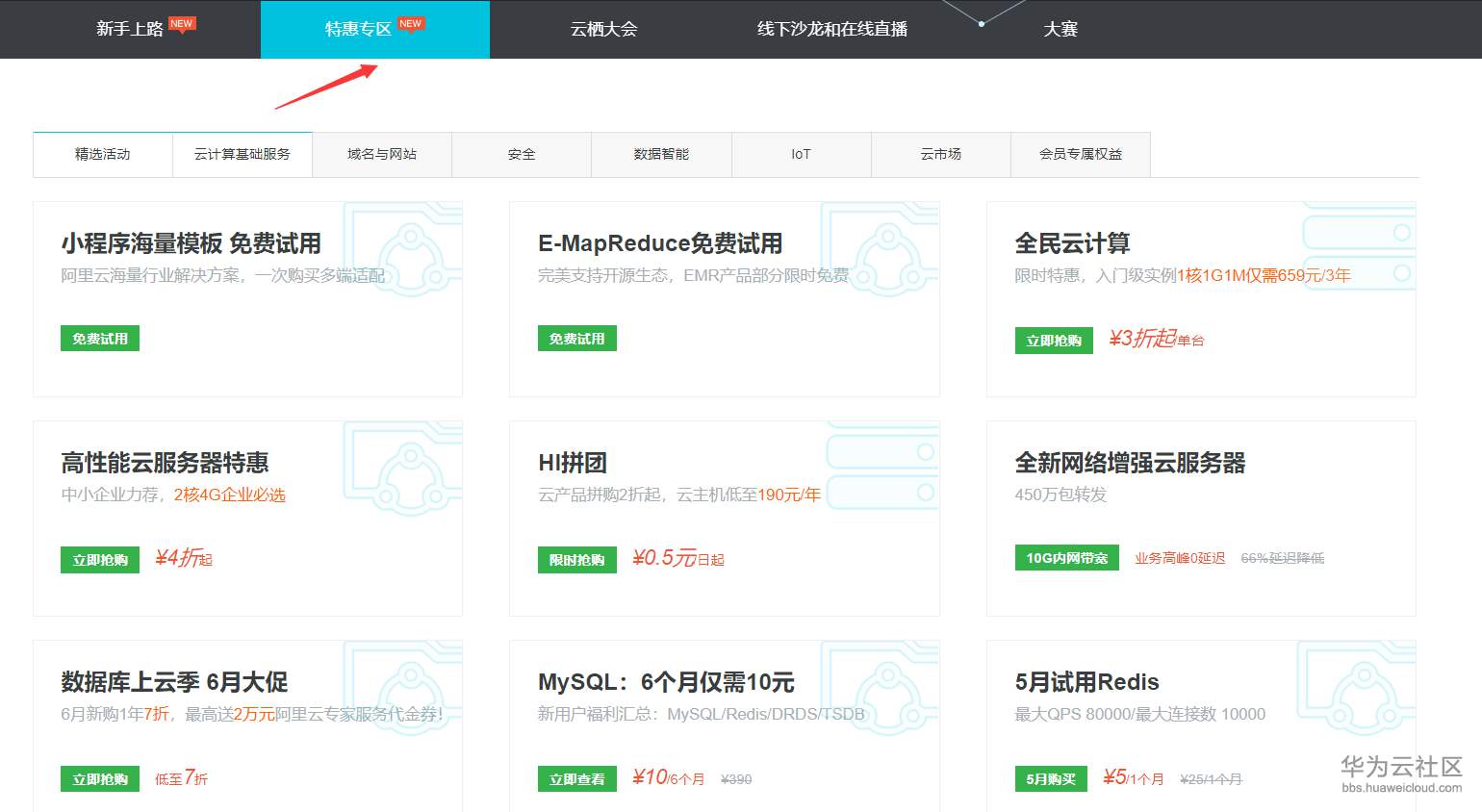Click description 云产品拼购2折起，云主机低至190元/年
The image size is (1482, 812).
click(679, 495)
